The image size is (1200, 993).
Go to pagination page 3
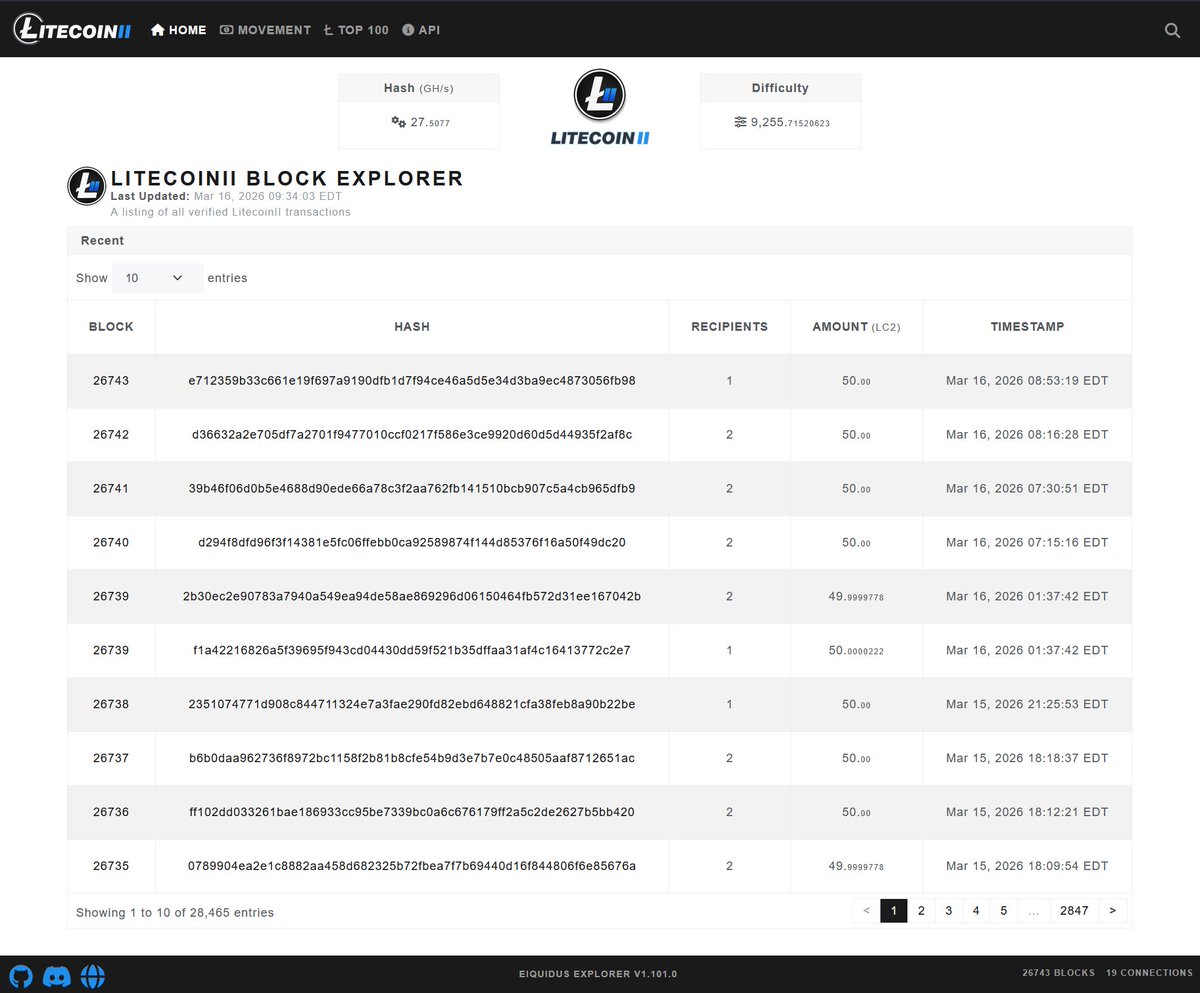pyautogui.click(x=949, y=911)
